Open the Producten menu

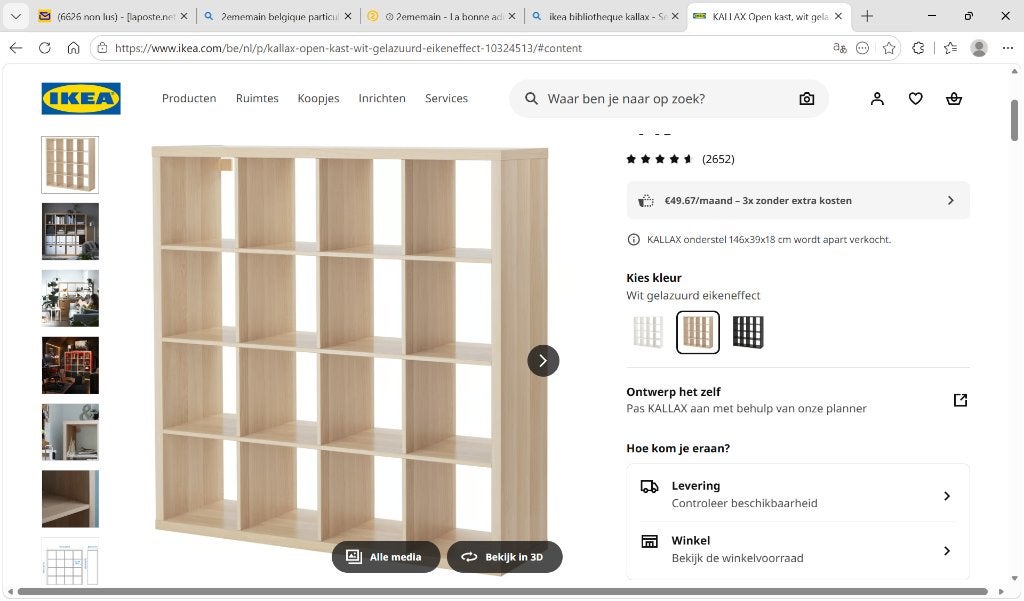[189, 98]
